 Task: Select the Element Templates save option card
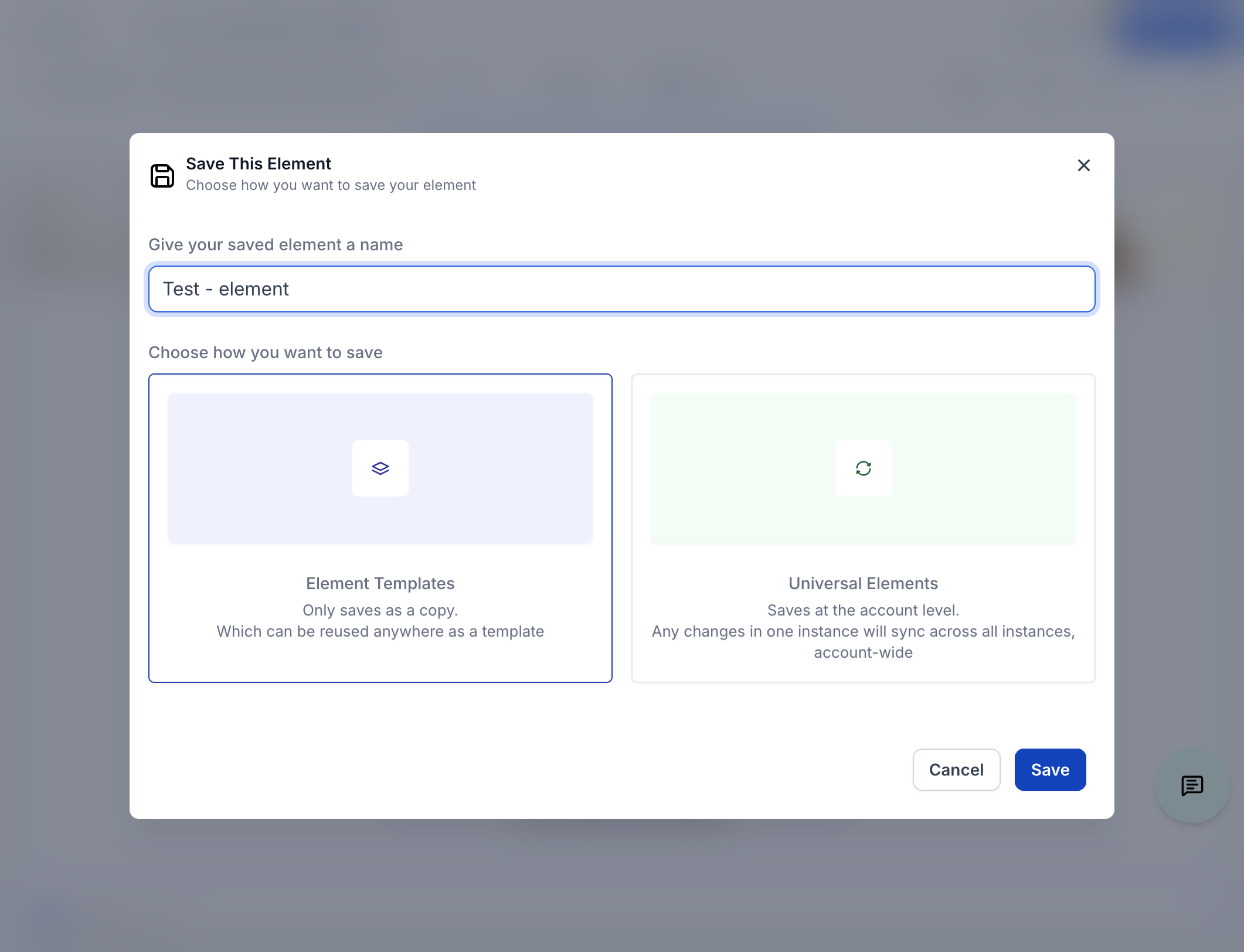[x=380, y=528]
